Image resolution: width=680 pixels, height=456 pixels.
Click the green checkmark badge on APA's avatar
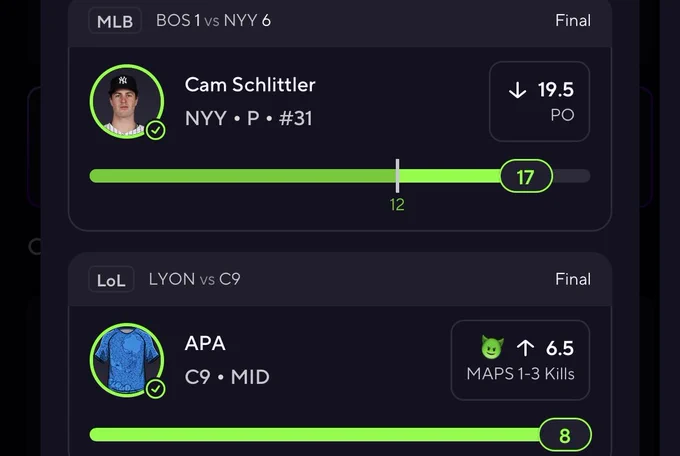pyautogui.click(x=156, y=389)
